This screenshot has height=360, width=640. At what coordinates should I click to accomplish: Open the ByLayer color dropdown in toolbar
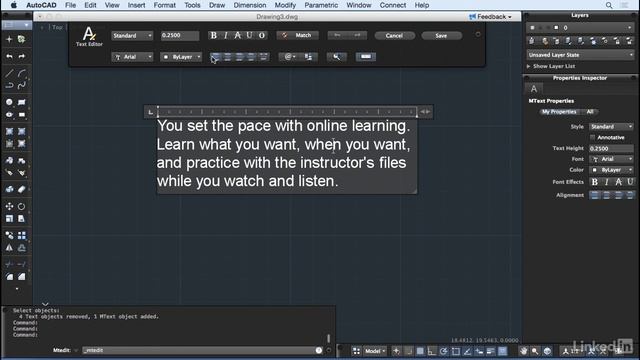181,57
